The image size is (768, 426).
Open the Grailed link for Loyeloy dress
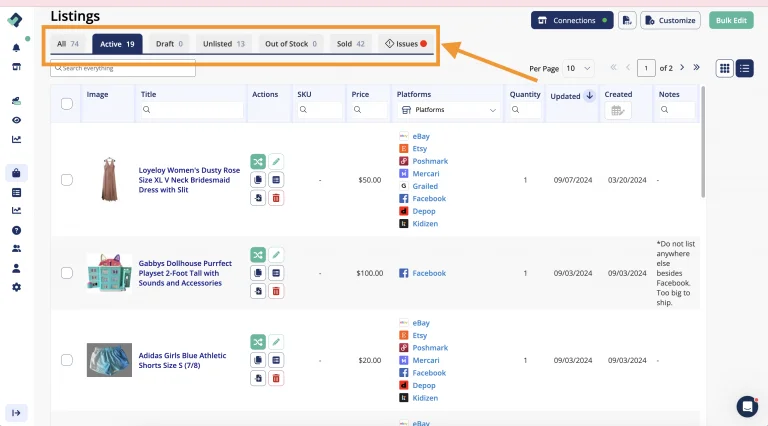coord(425,186)
